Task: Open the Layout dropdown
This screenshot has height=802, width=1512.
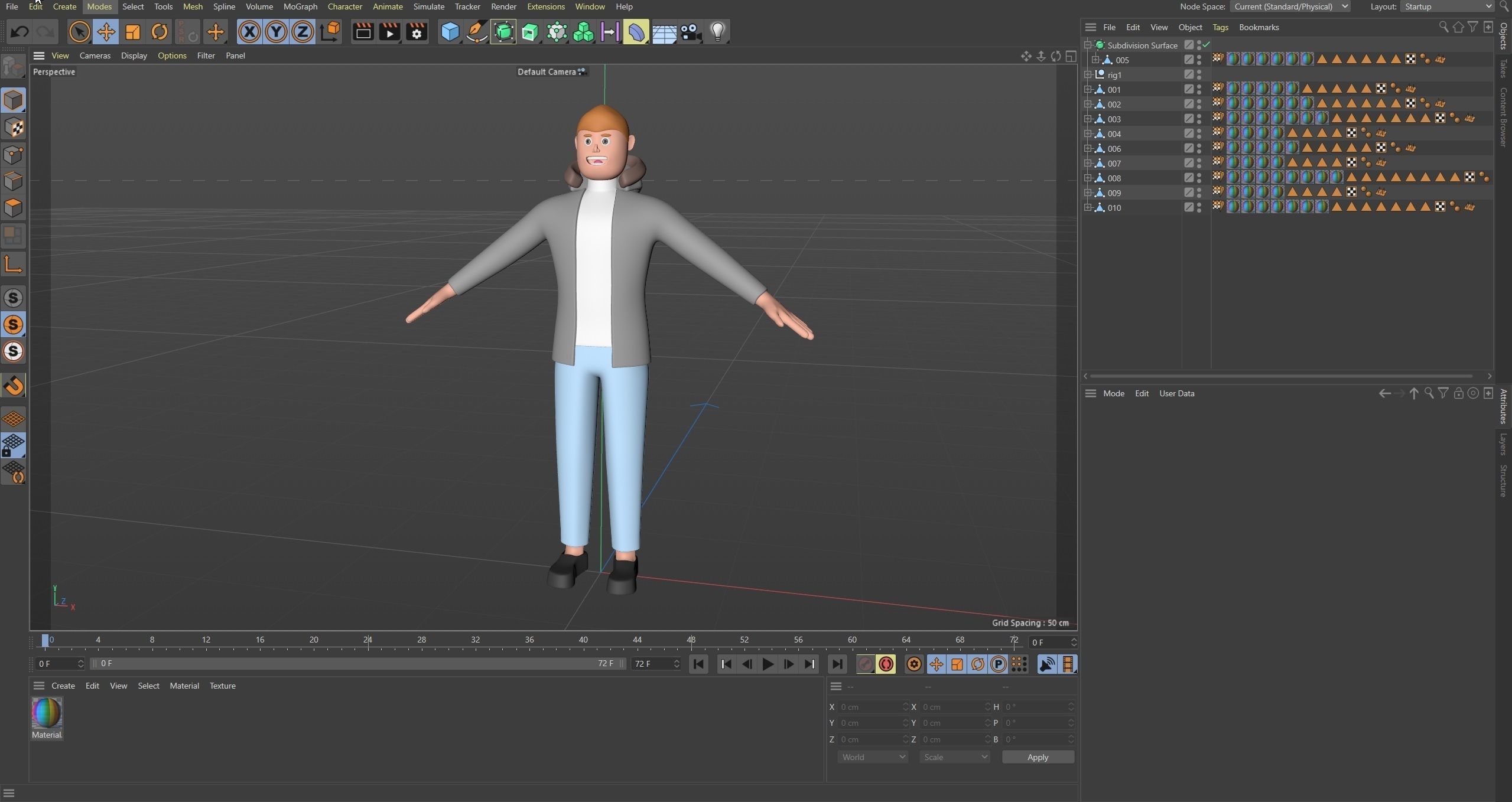Action: [1447, 6]
